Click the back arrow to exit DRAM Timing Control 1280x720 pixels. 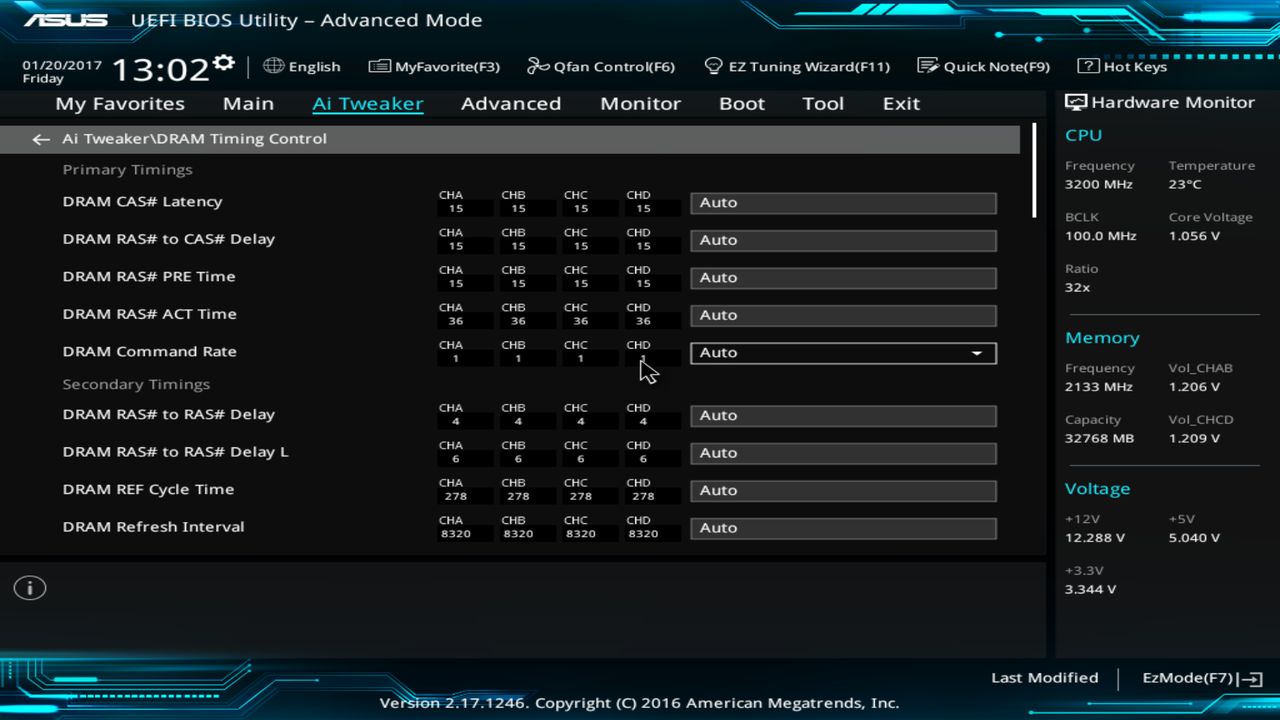pos(40,139)
